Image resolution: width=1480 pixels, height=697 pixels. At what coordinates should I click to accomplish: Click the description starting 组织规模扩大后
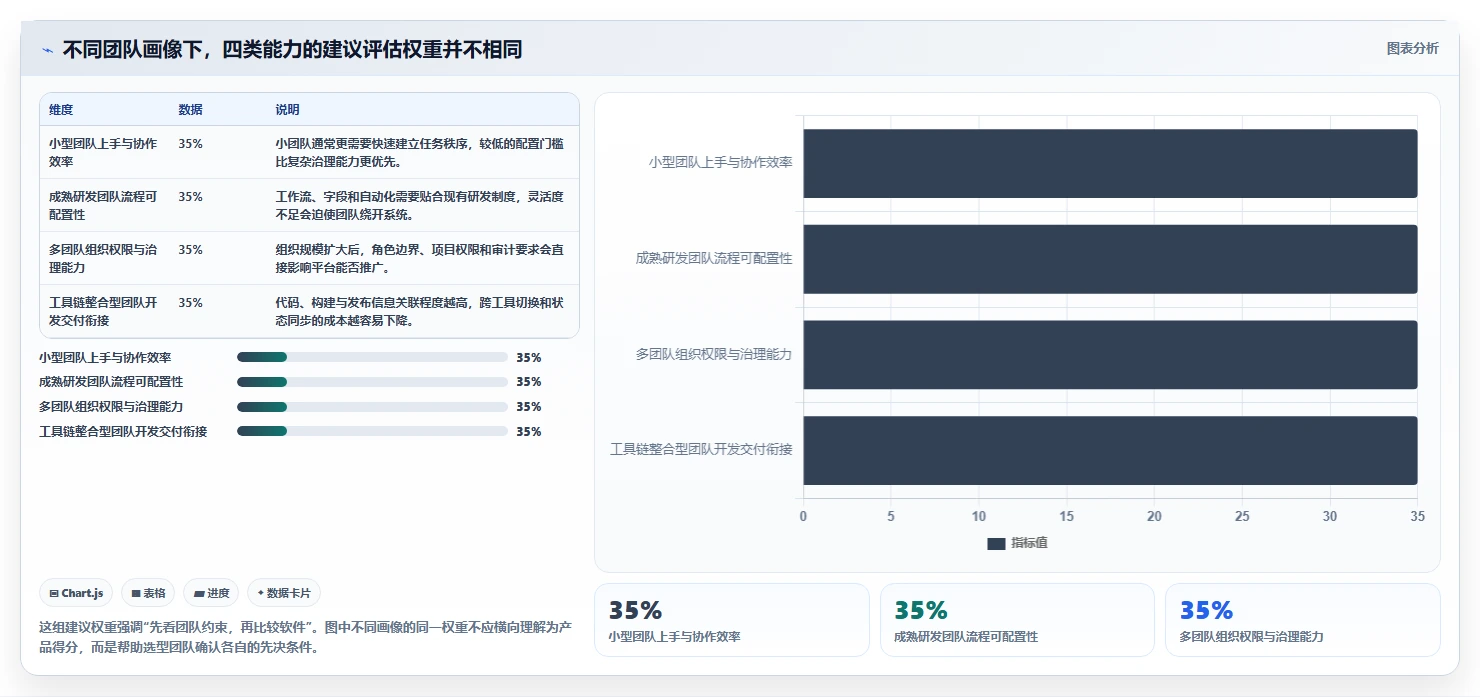point(420,258)
